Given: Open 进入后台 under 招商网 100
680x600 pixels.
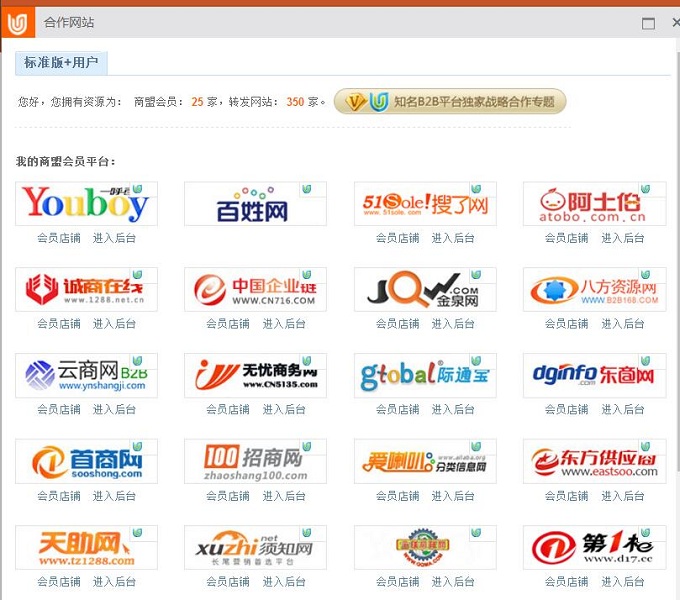Looking at the screenshot, I should pyautogui.click(x=284, y=496).
